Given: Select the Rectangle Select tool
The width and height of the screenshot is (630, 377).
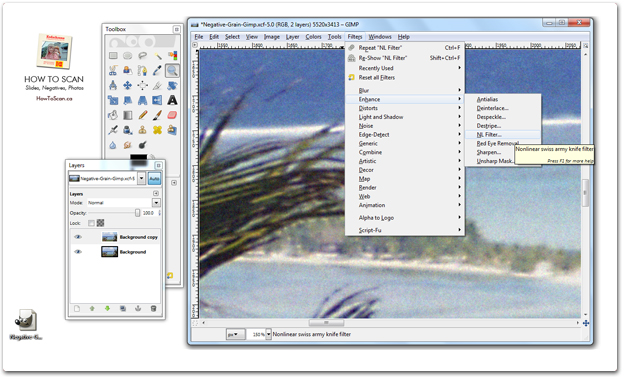Looking at the screenshot, I should pyautogui.click(x=113, y=55).
